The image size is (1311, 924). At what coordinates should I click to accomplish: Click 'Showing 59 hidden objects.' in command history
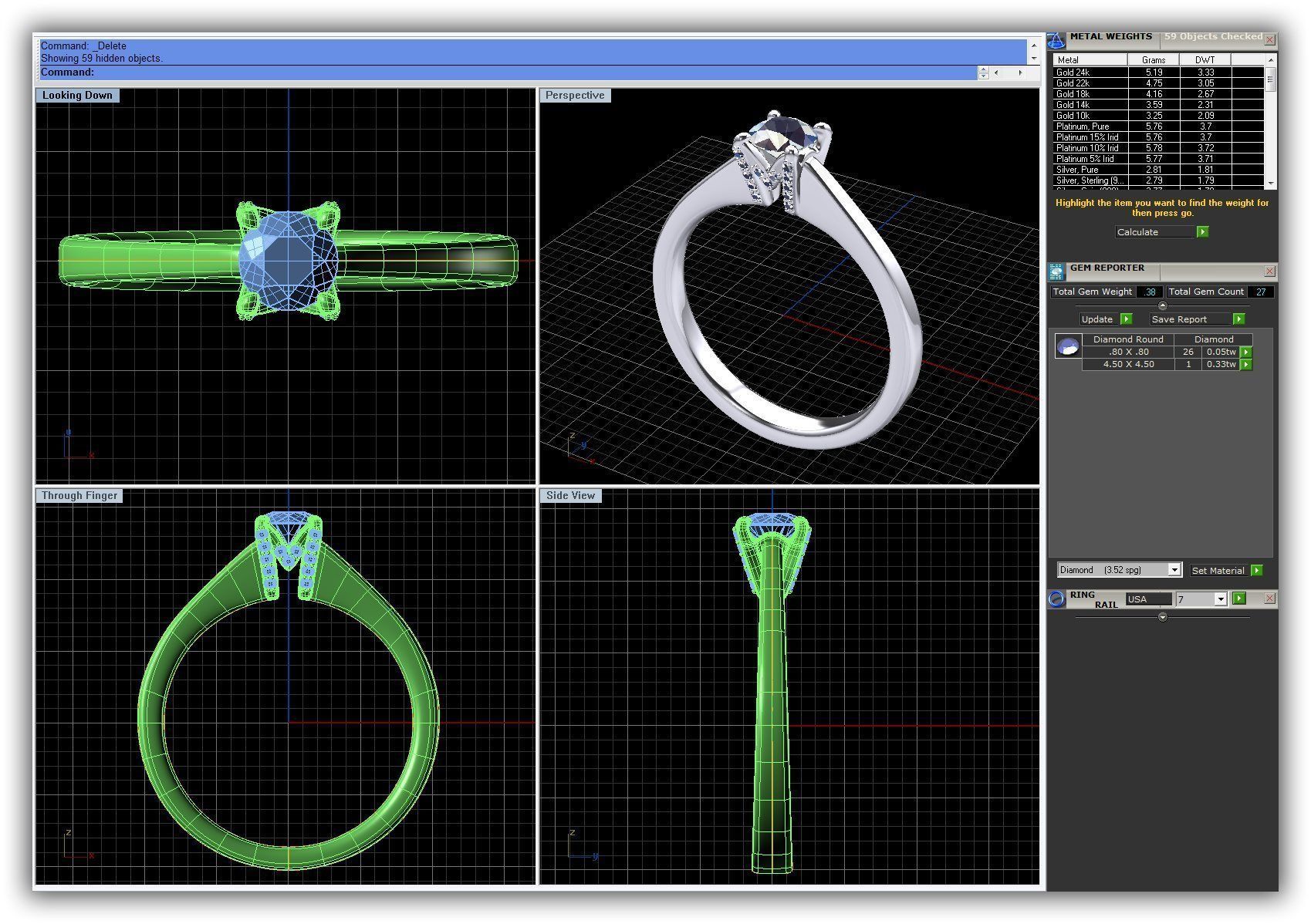(x=102, y=59)
